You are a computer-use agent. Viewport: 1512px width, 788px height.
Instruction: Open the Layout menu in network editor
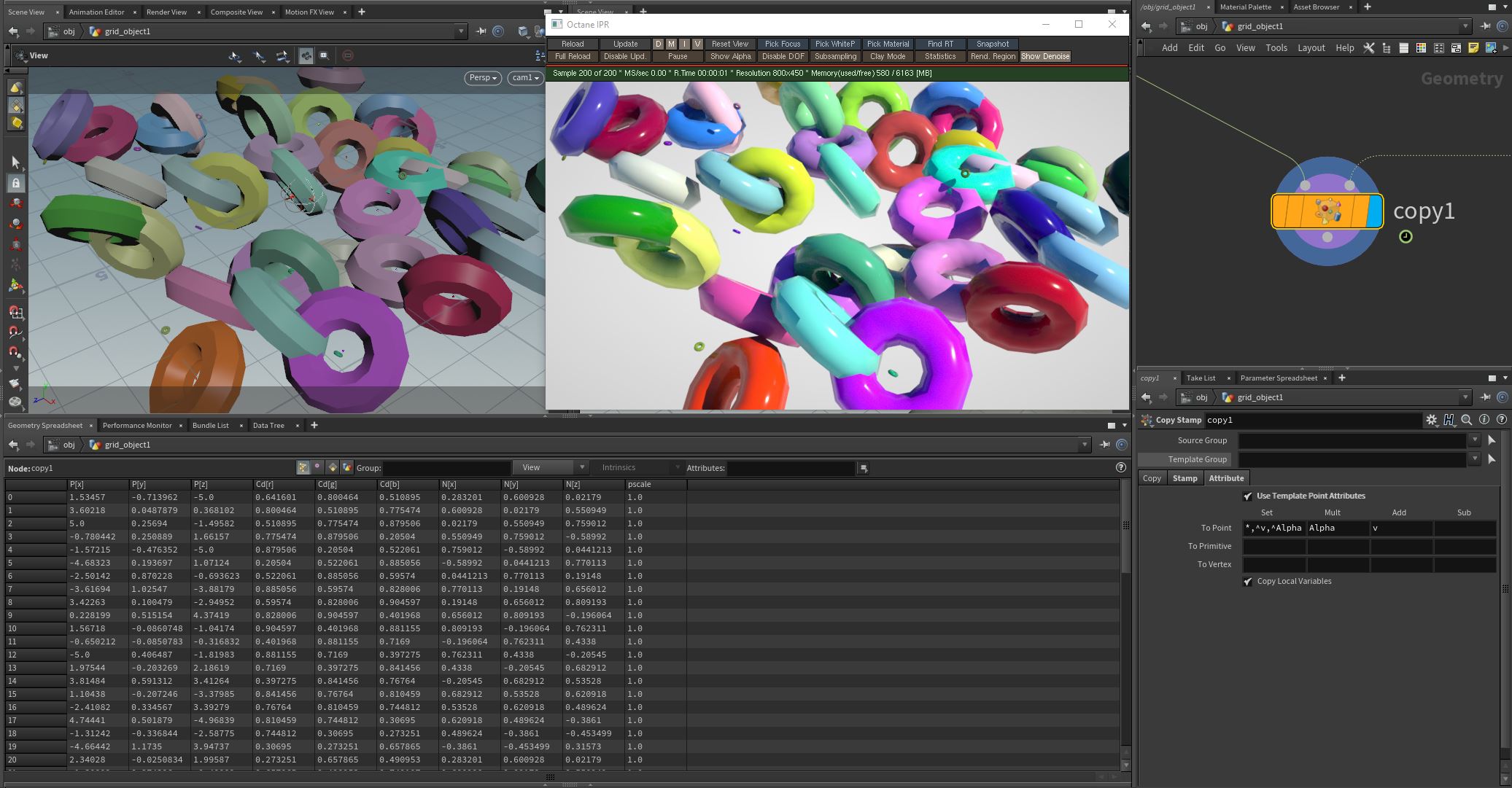coord(1311,48)
